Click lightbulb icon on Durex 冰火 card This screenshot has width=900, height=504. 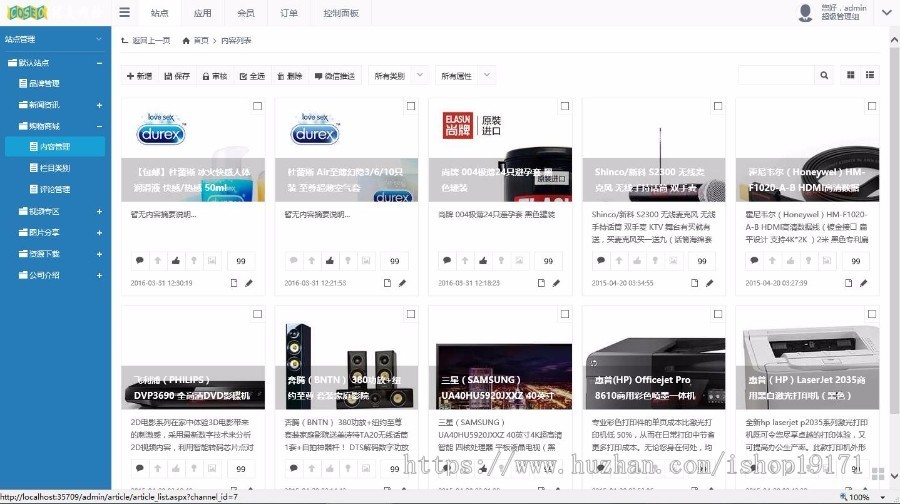[194, 261]
